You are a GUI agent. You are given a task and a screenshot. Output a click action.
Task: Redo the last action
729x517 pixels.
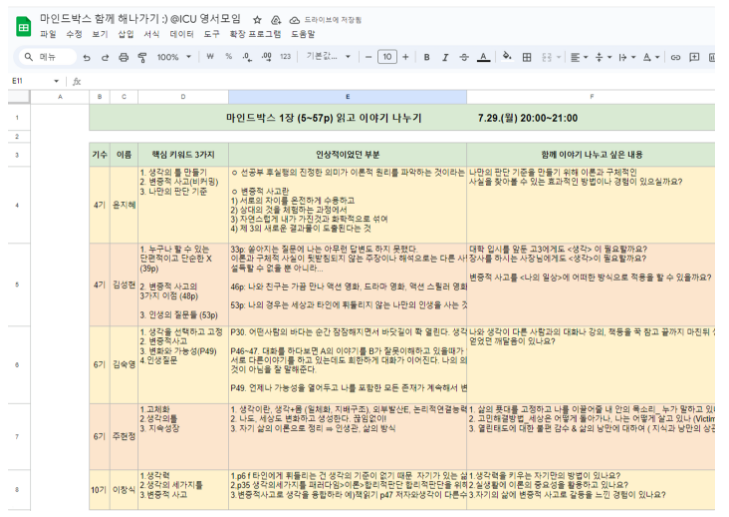tap(105, 57)
